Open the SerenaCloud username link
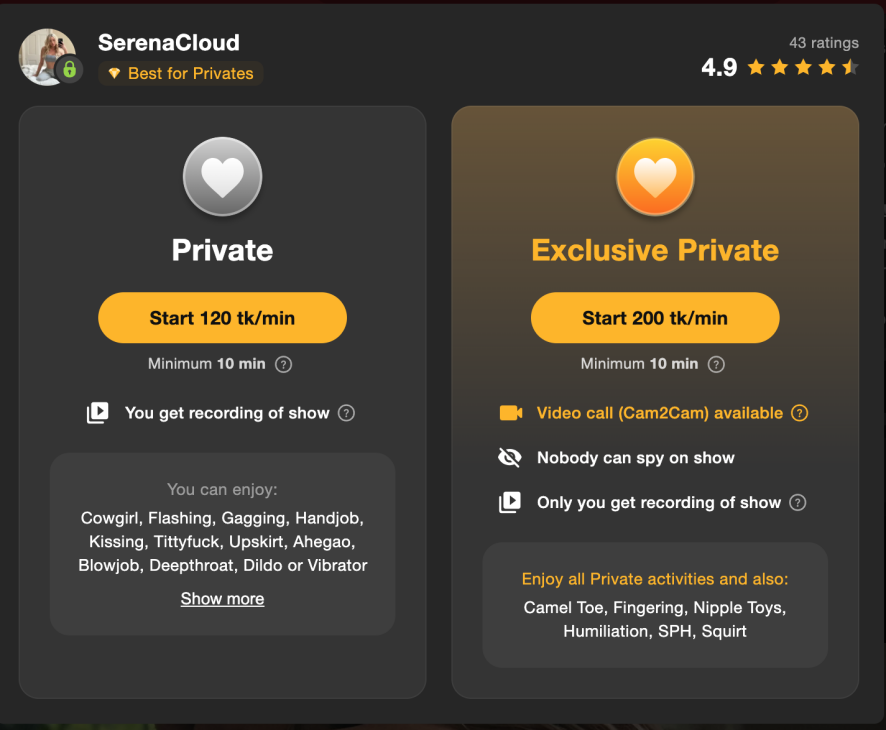 point(169,42)
